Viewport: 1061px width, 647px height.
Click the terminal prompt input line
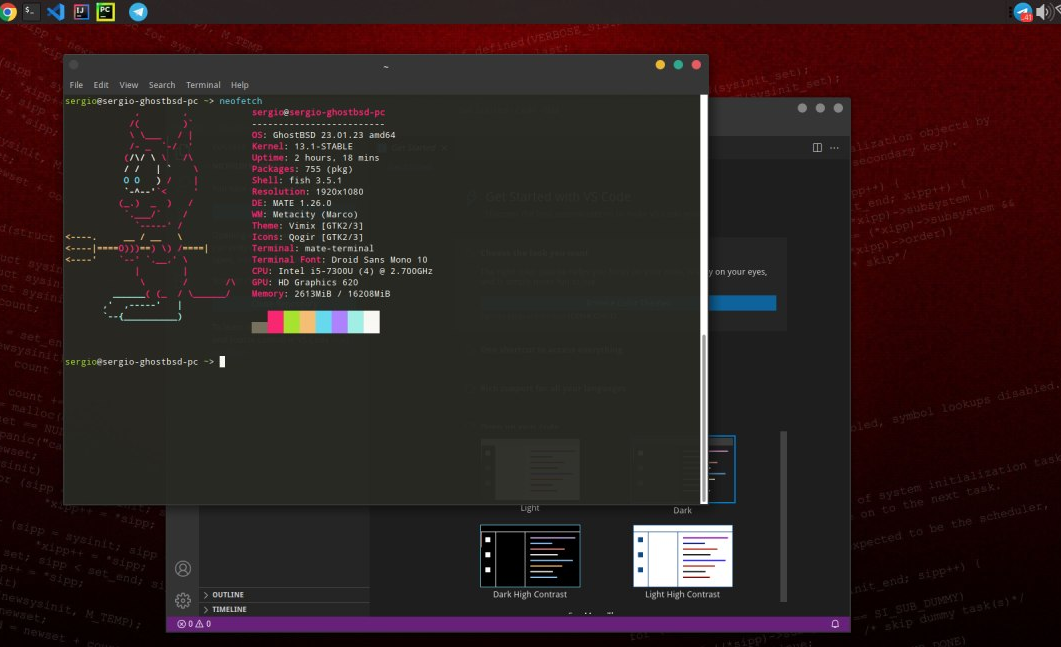click(x=382, y=362)
